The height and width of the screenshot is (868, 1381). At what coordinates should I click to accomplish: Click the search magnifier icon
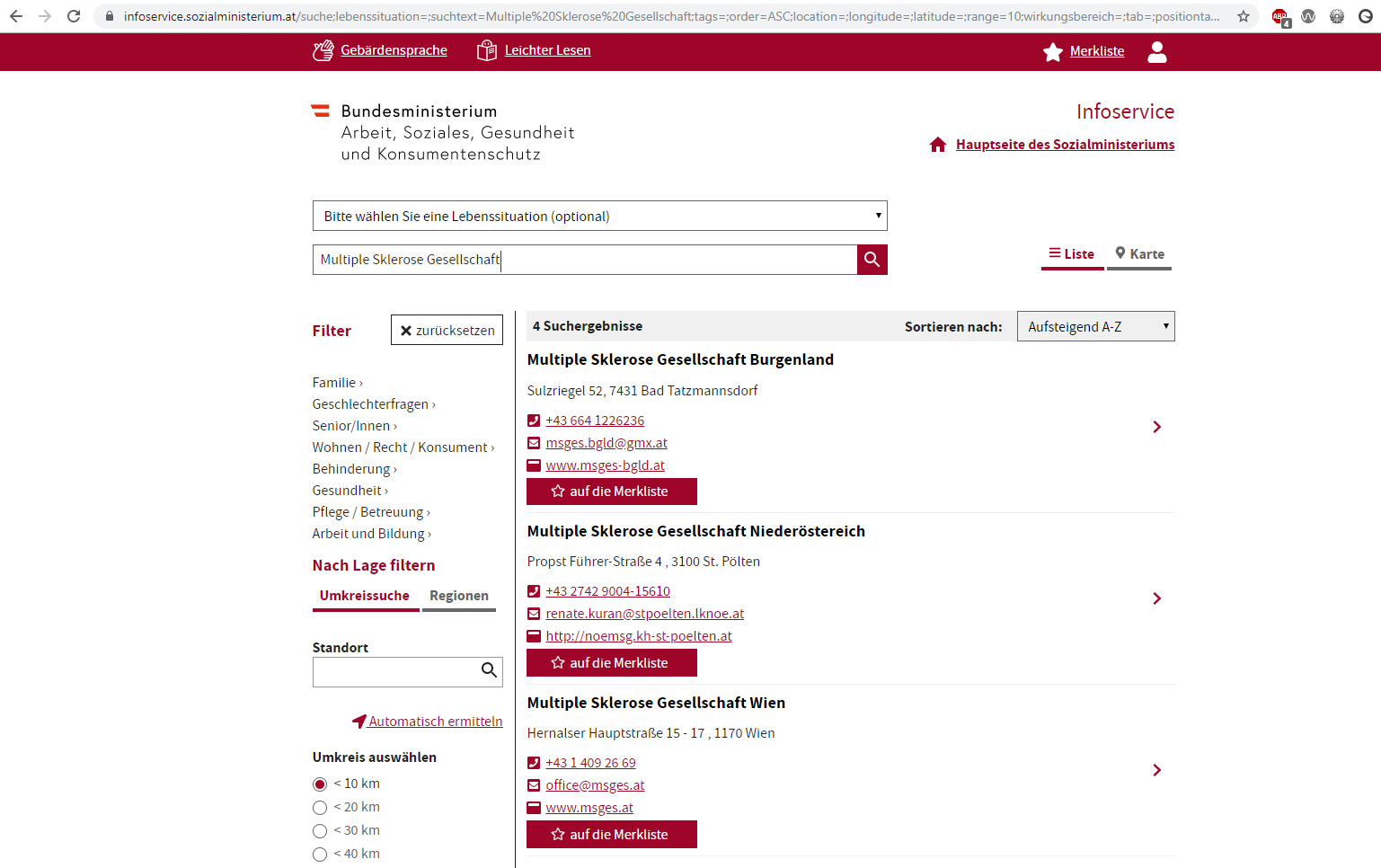tap(871, 260)
